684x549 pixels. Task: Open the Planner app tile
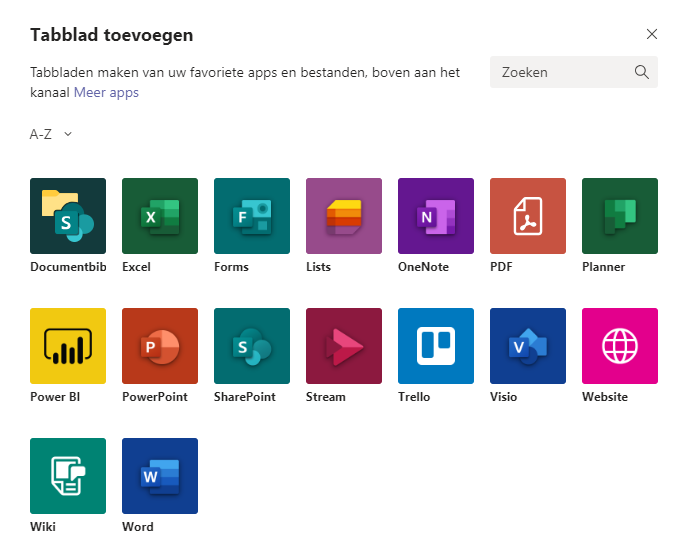click(x=620, y=216)
